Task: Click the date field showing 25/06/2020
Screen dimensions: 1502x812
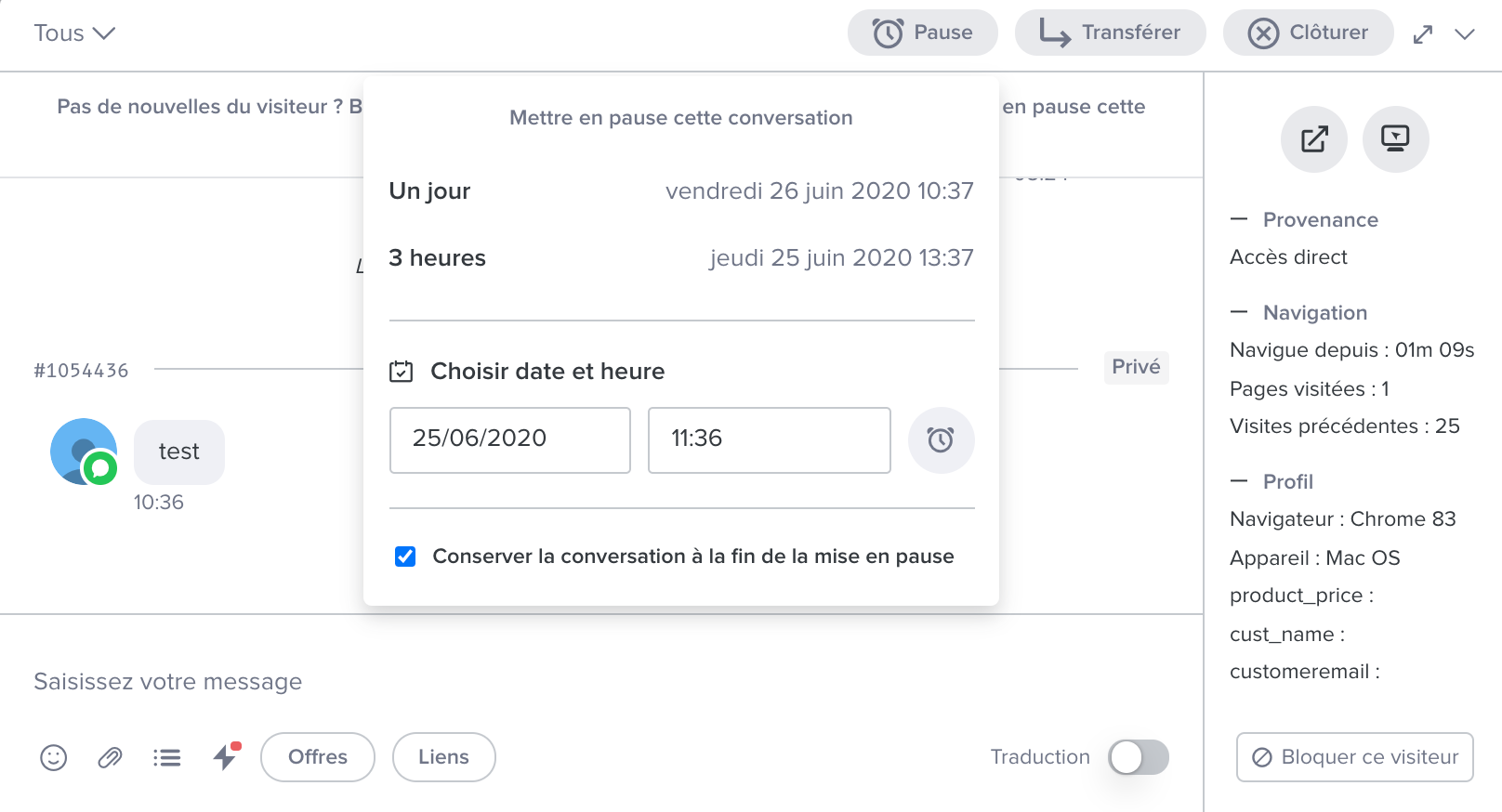Action: pos(509,439)
